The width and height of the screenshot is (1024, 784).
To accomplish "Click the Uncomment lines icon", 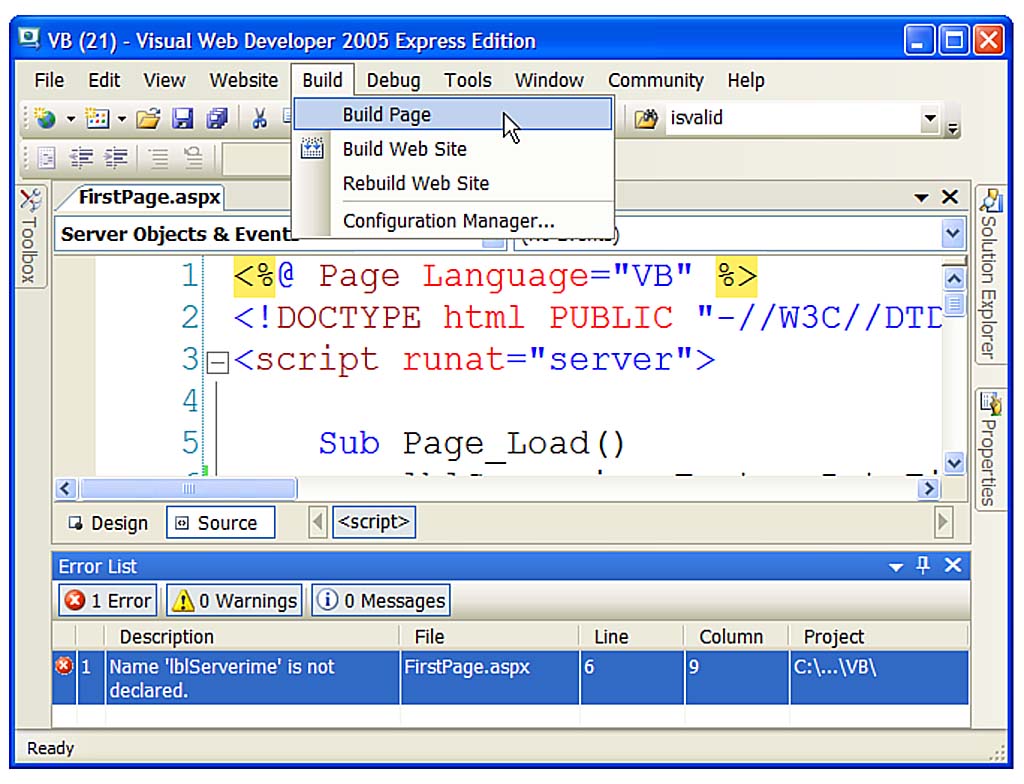I will pos(193,157).
